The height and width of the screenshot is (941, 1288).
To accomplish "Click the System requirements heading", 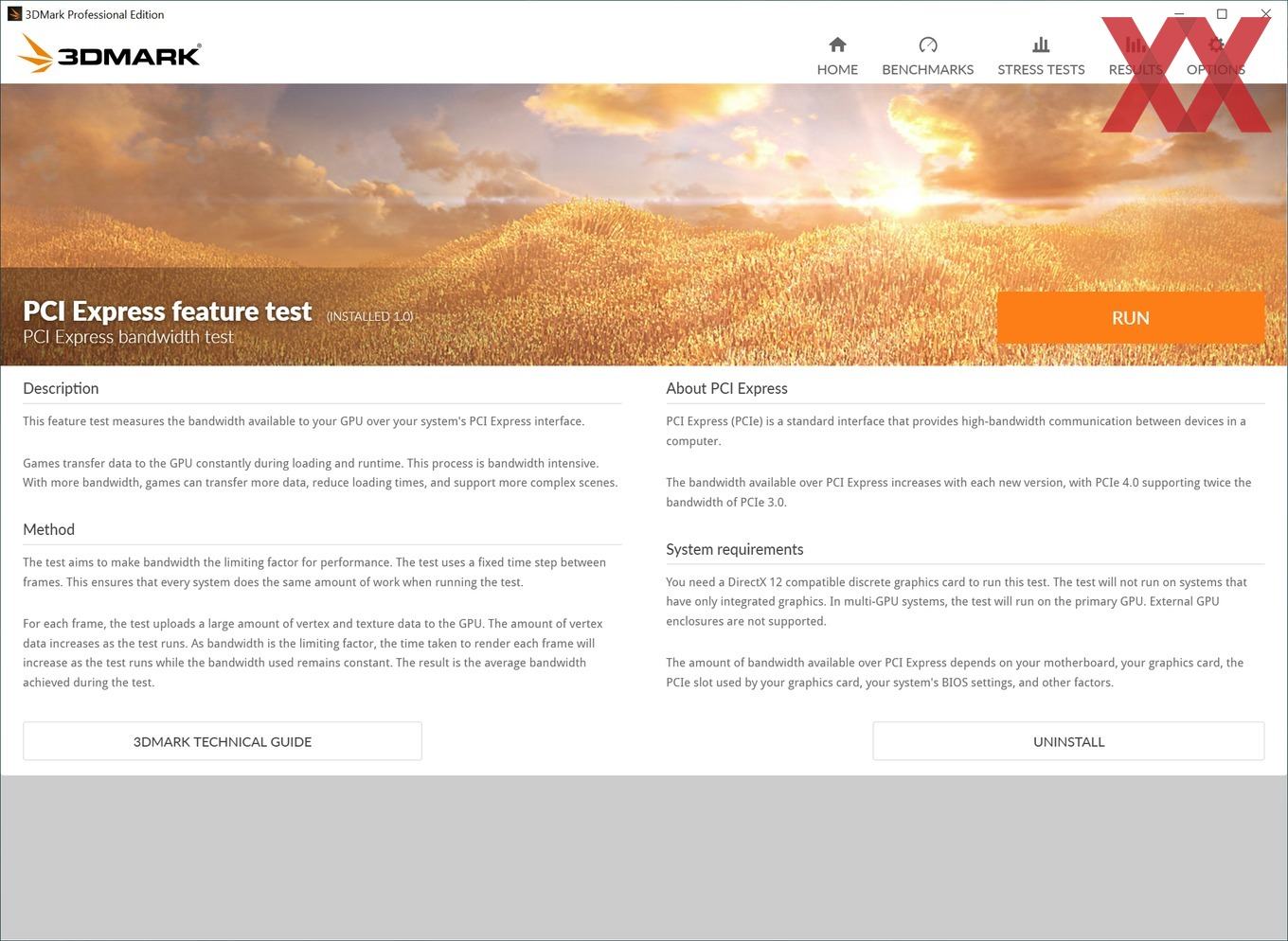I will (734, 549).
